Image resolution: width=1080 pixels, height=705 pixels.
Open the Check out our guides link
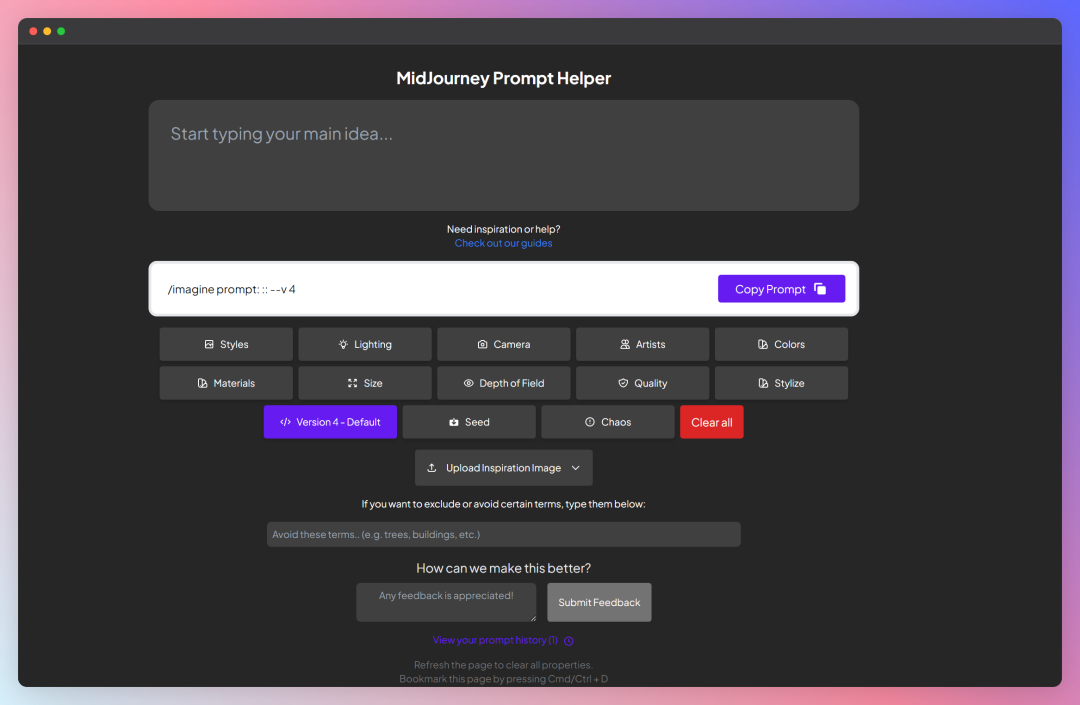[x=503, y=243]
